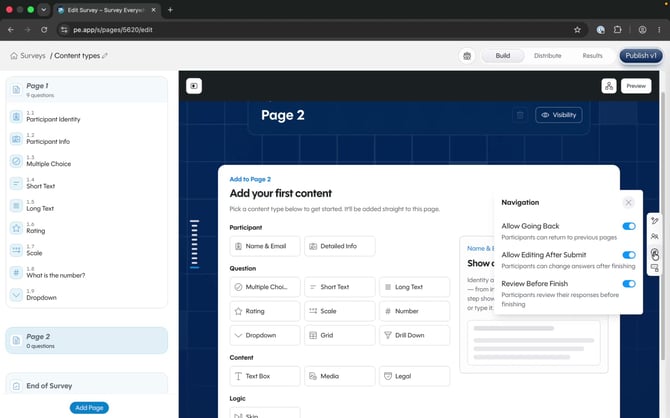Click the pencil icon next to Content types
Image resolution: width=670 pixels, height=418 pixels.
point(105,56)
